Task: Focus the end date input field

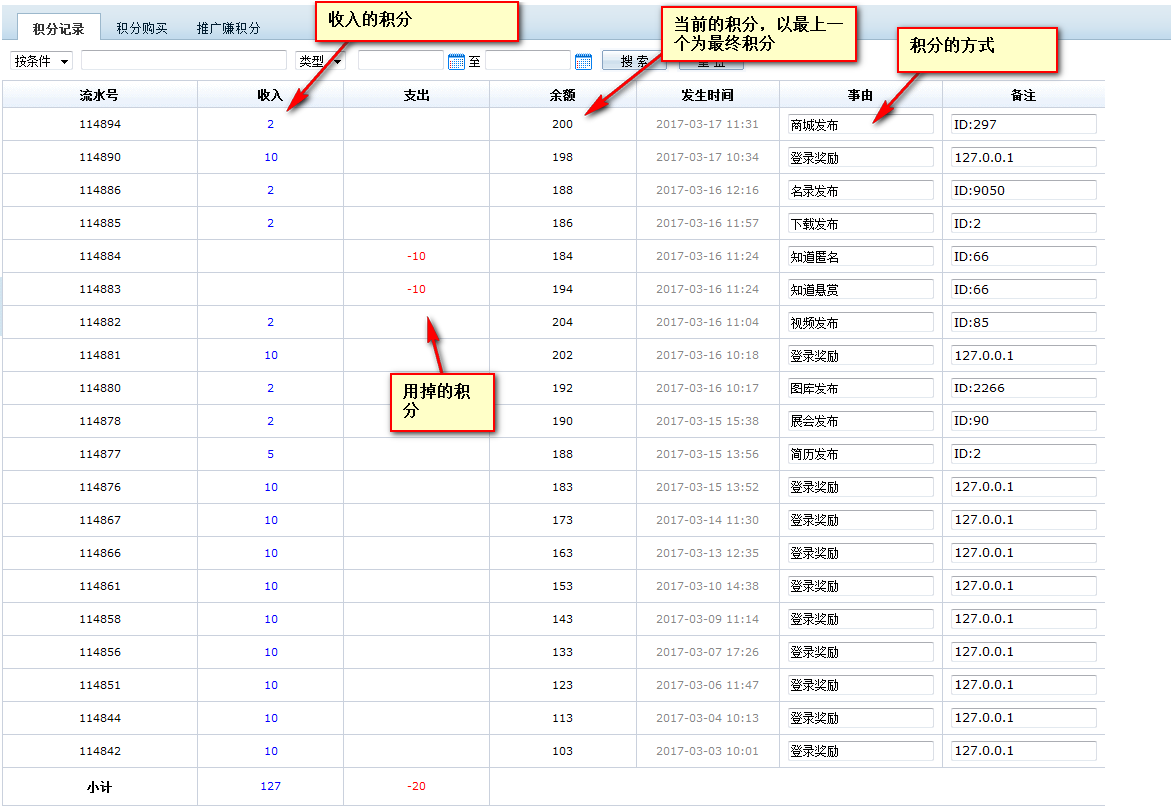Action: [x=527, y=61]
